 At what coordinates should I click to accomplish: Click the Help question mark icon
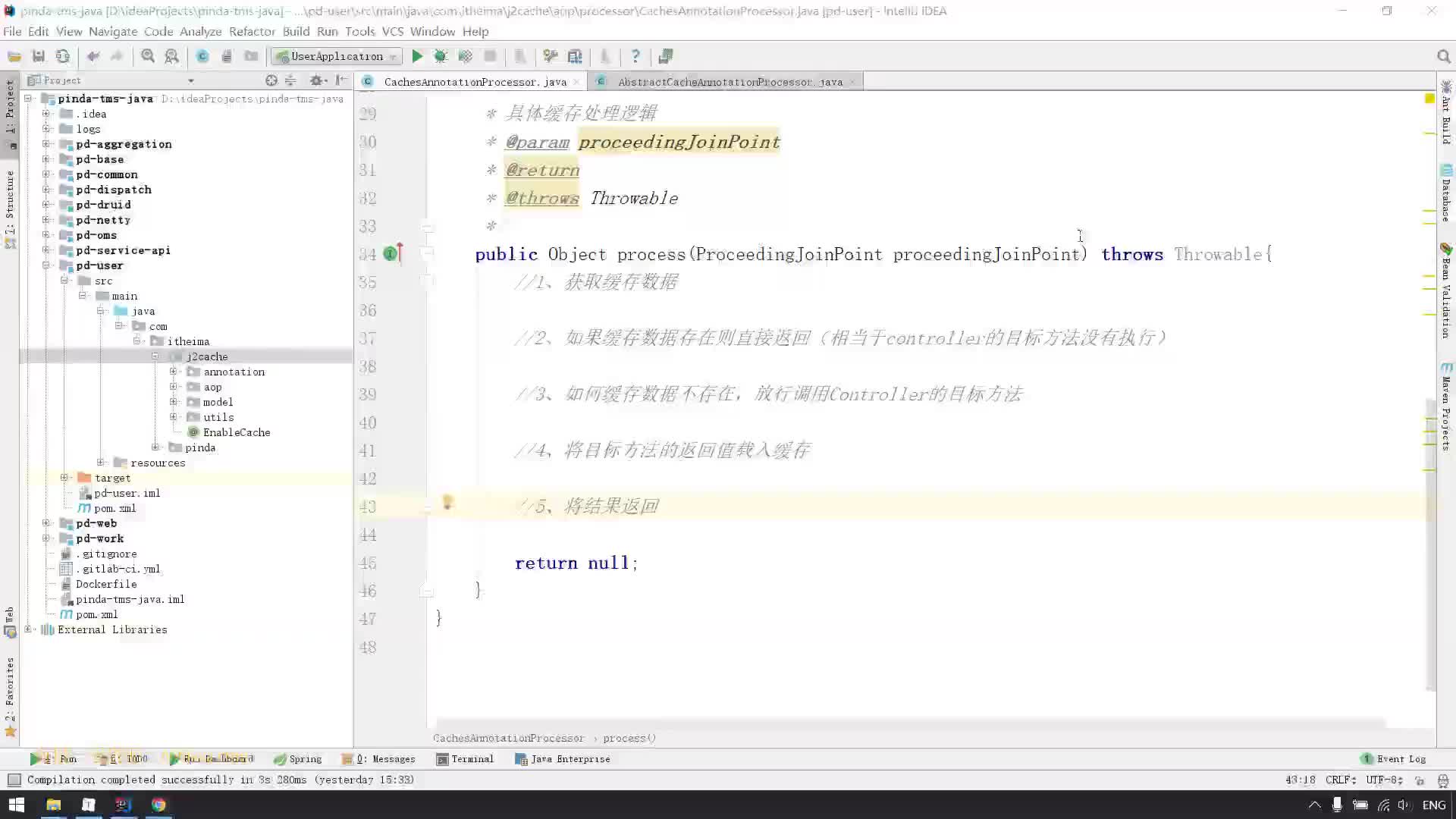[x=635, y=56]
